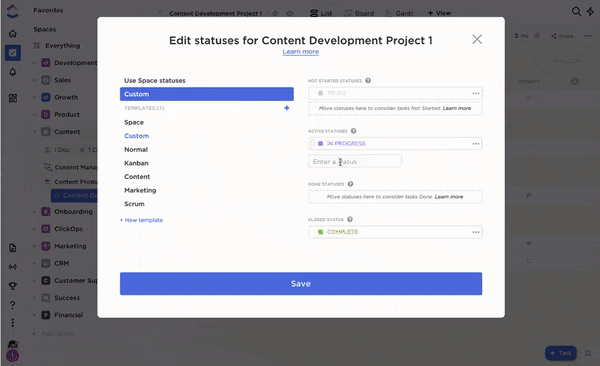This screenshot has width=600, height=366.
Task: Click the Save button
Action: 301,284
